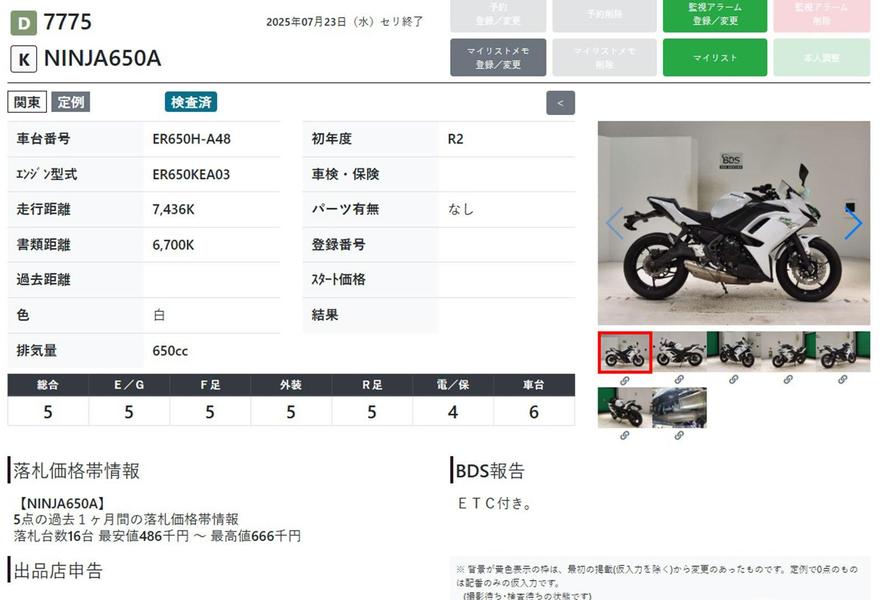Click the link icon under first thumbnail
This screenshot has height=600, width=887.
click(x=625, y=380)
